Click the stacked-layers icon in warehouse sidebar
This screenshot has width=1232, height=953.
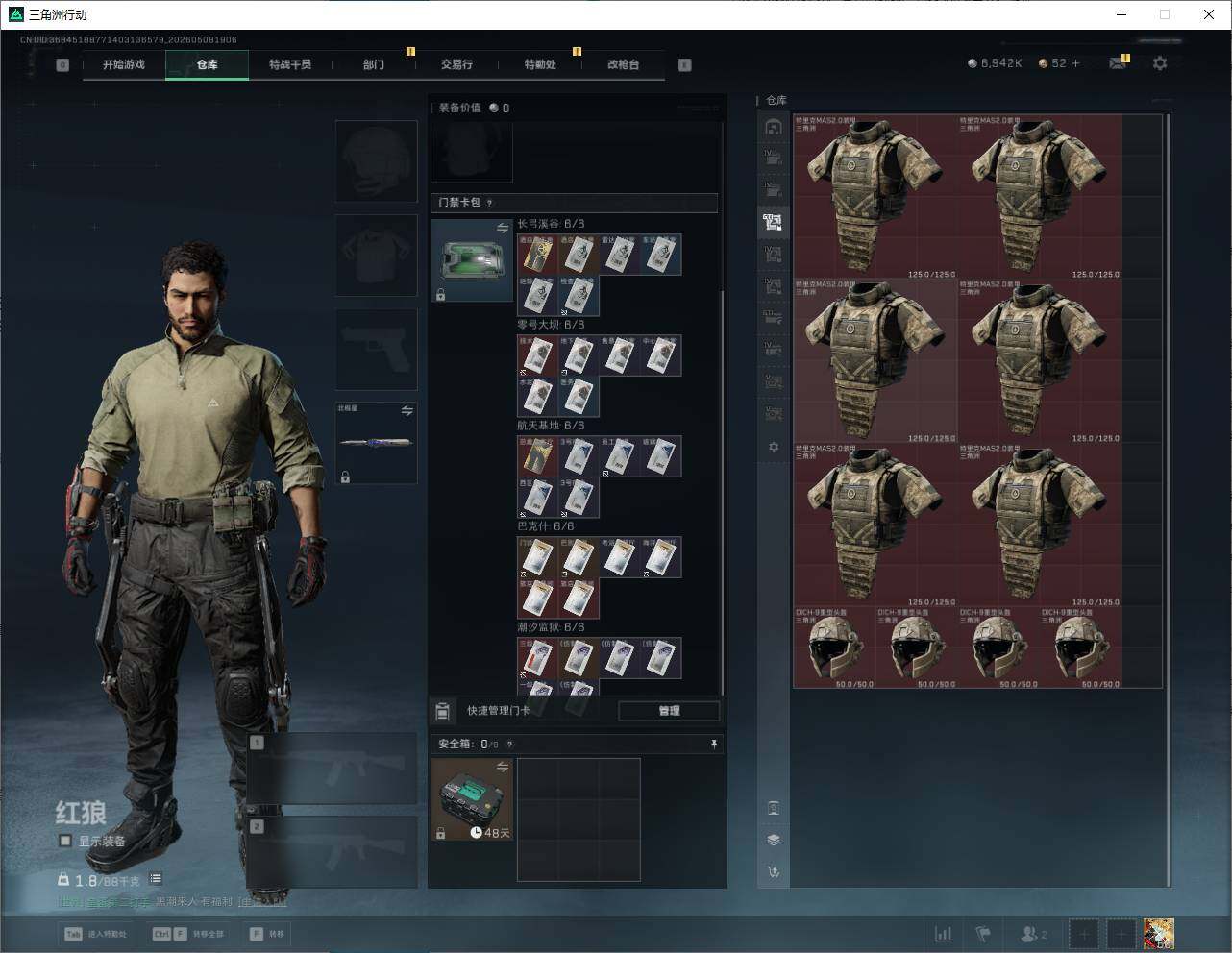tap(774, 840)
